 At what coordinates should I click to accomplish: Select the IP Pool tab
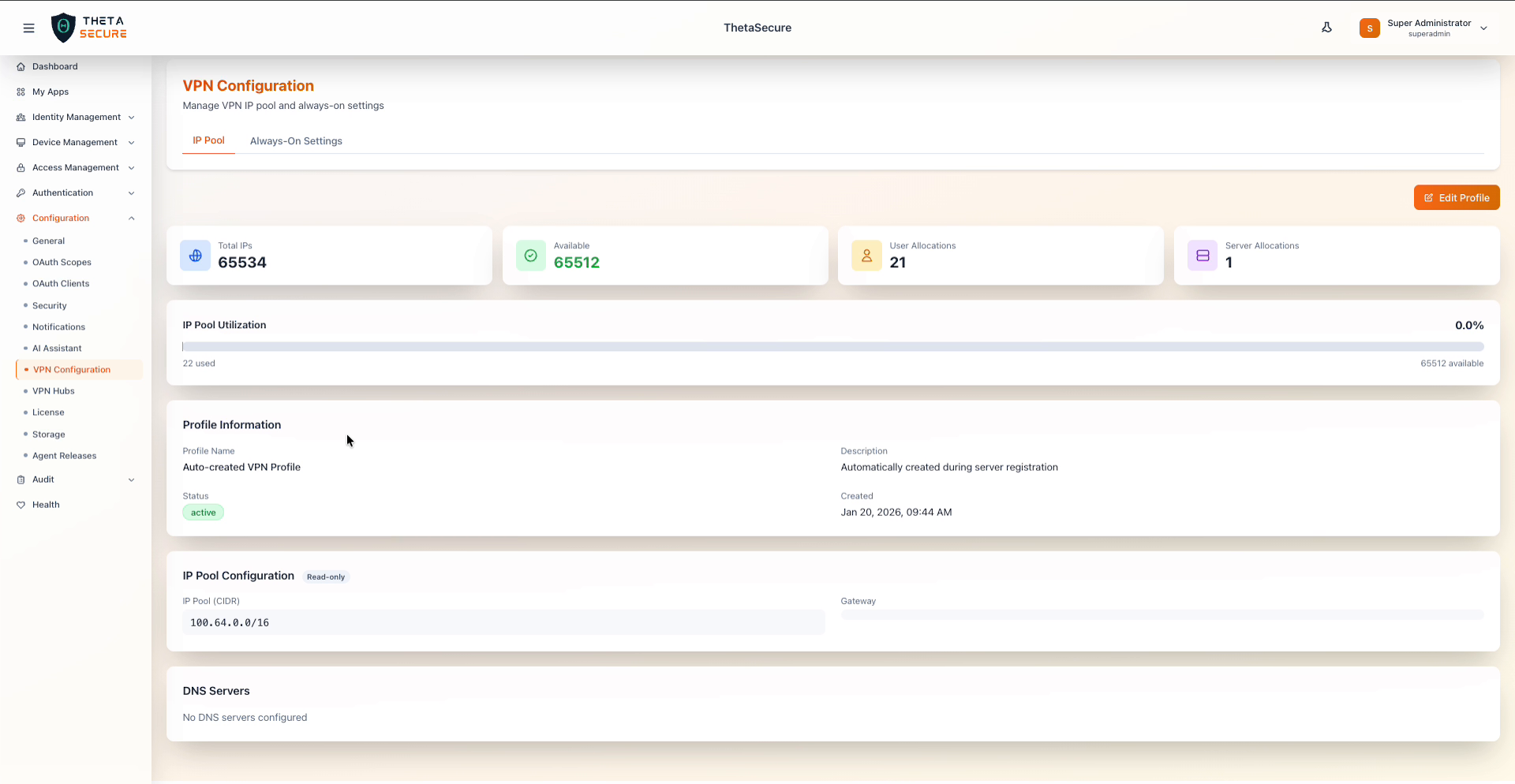208,140
